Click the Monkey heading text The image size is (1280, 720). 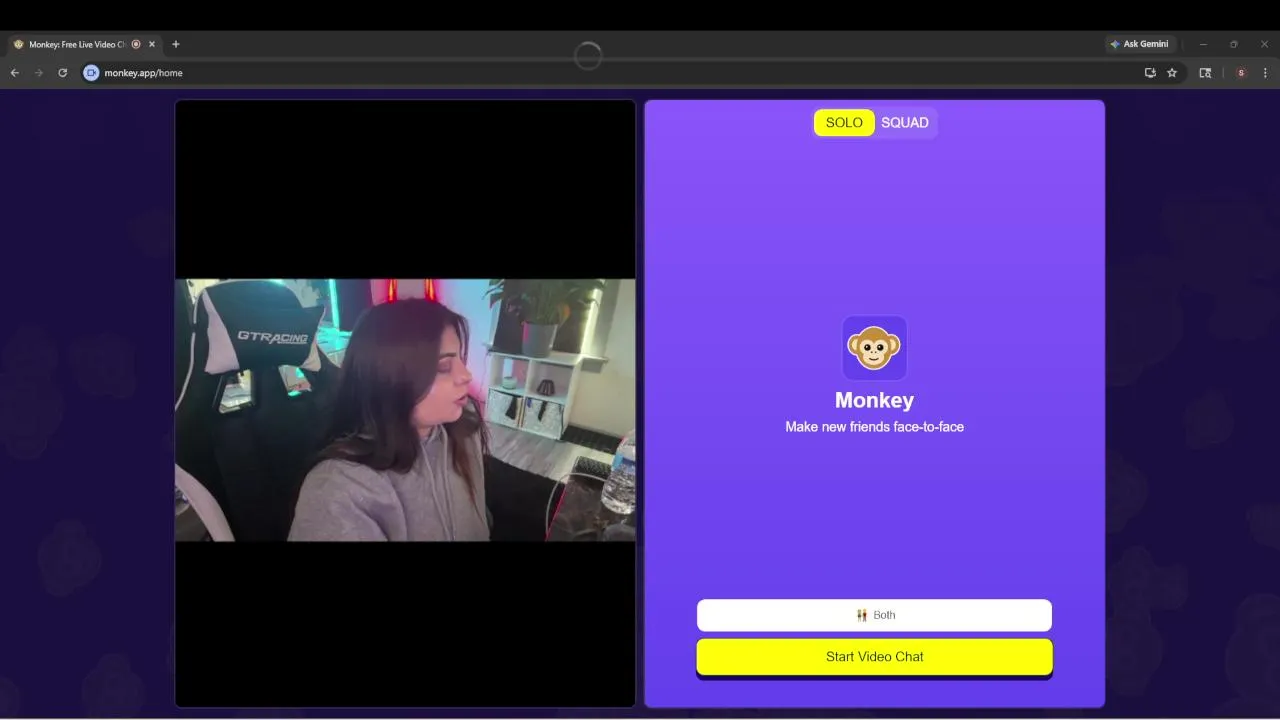[874, 400]
